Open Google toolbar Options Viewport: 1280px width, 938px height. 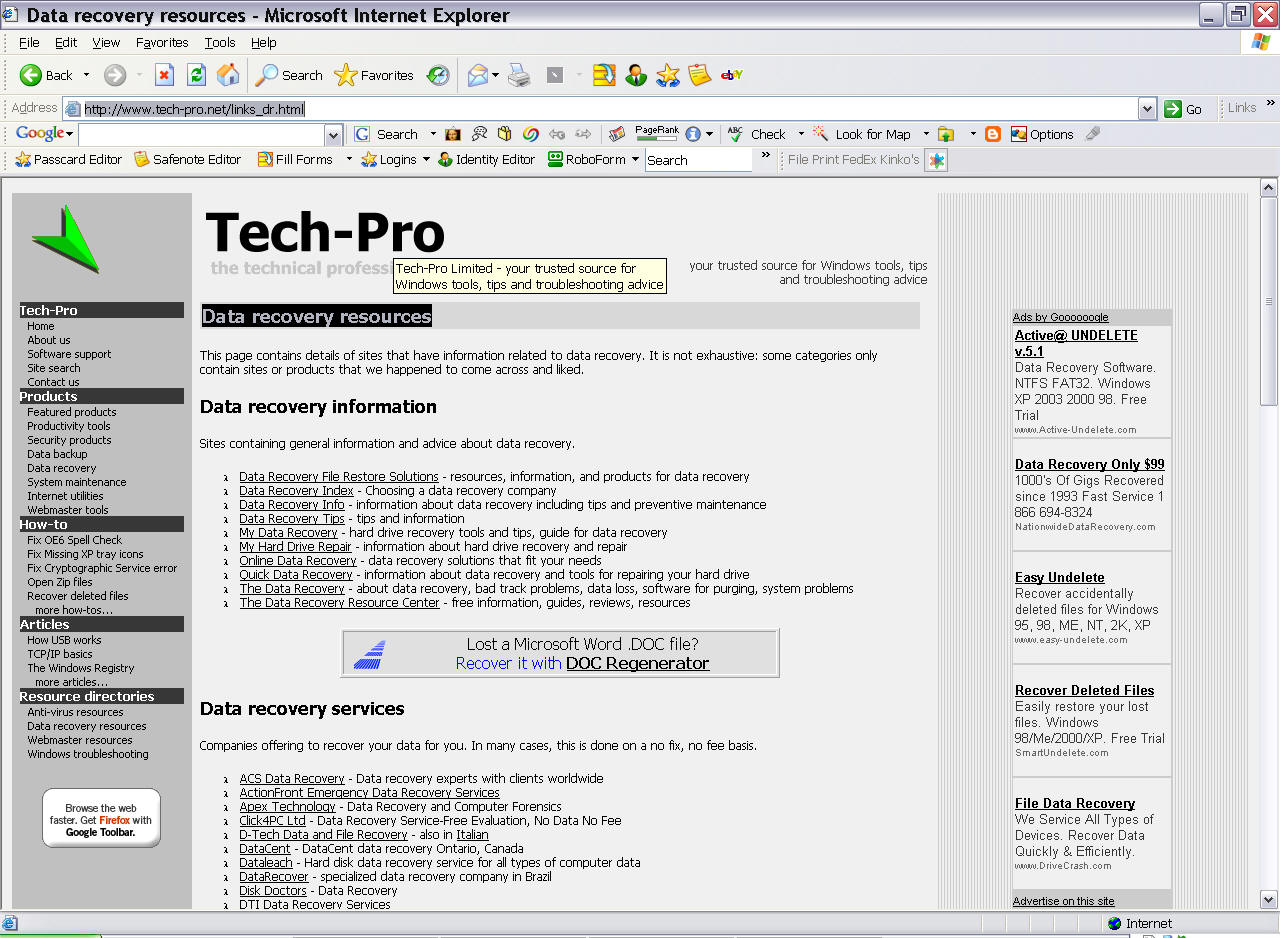[1042, 134]
